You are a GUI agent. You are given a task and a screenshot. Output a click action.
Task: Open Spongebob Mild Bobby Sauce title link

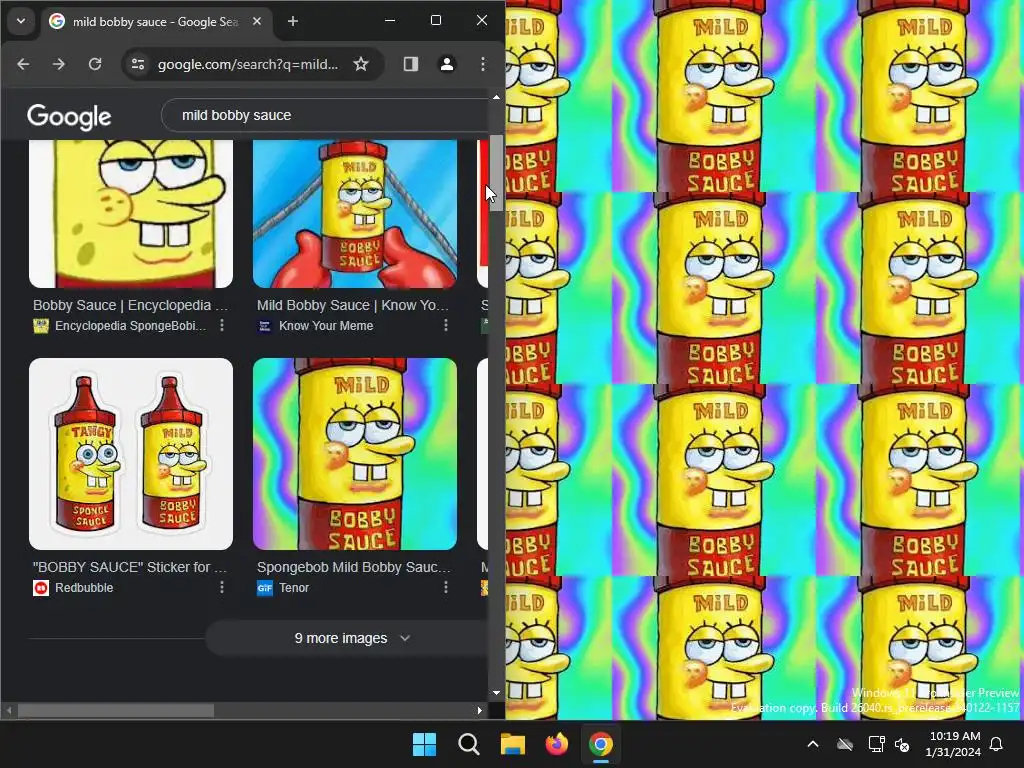(x=354, y=567)
